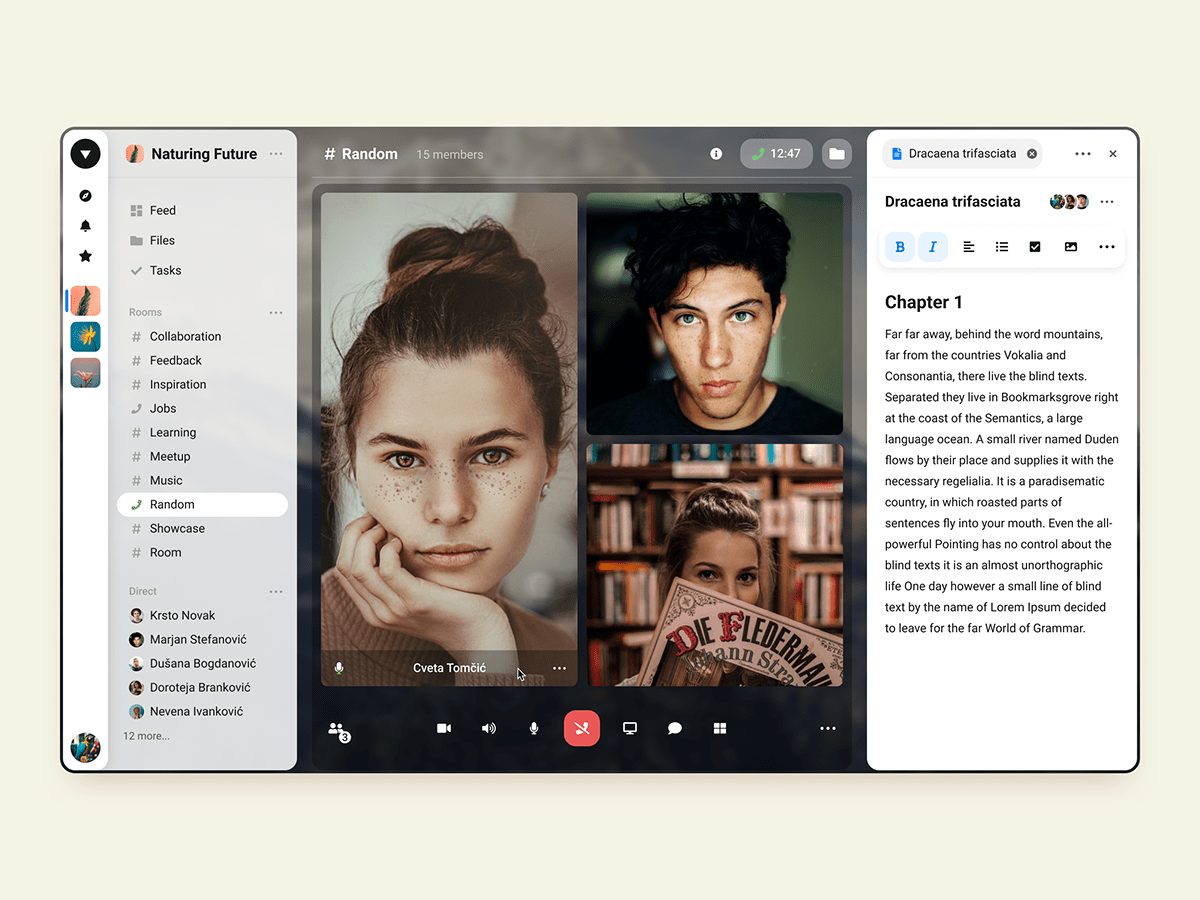Click the compass explore icon in left rail
The height and width of the screenshot is (900, 1200).
tap(85, 196)
